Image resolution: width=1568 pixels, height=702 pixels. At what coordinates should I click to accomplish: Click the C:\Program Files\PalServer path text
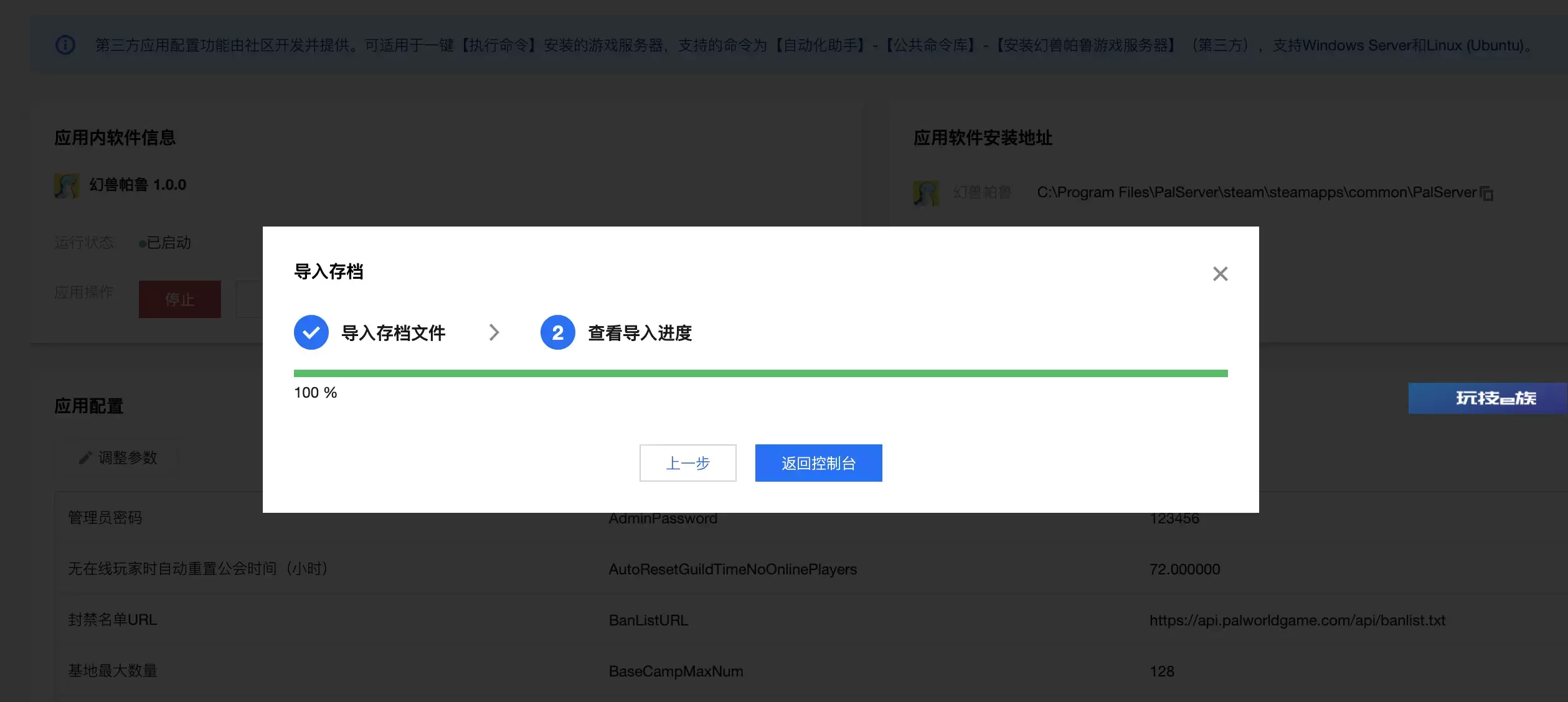tap(1257, 192)
